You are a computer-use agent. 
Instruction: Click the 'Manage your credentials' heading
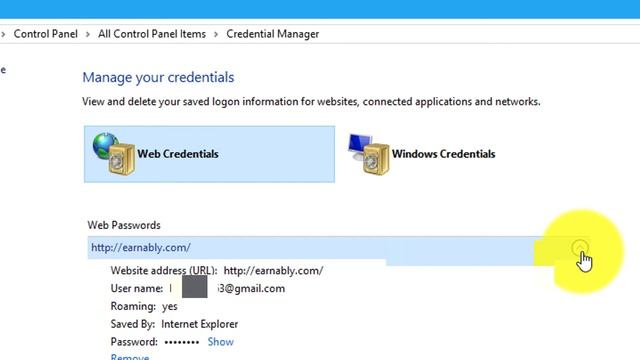[x=158, y=77]
